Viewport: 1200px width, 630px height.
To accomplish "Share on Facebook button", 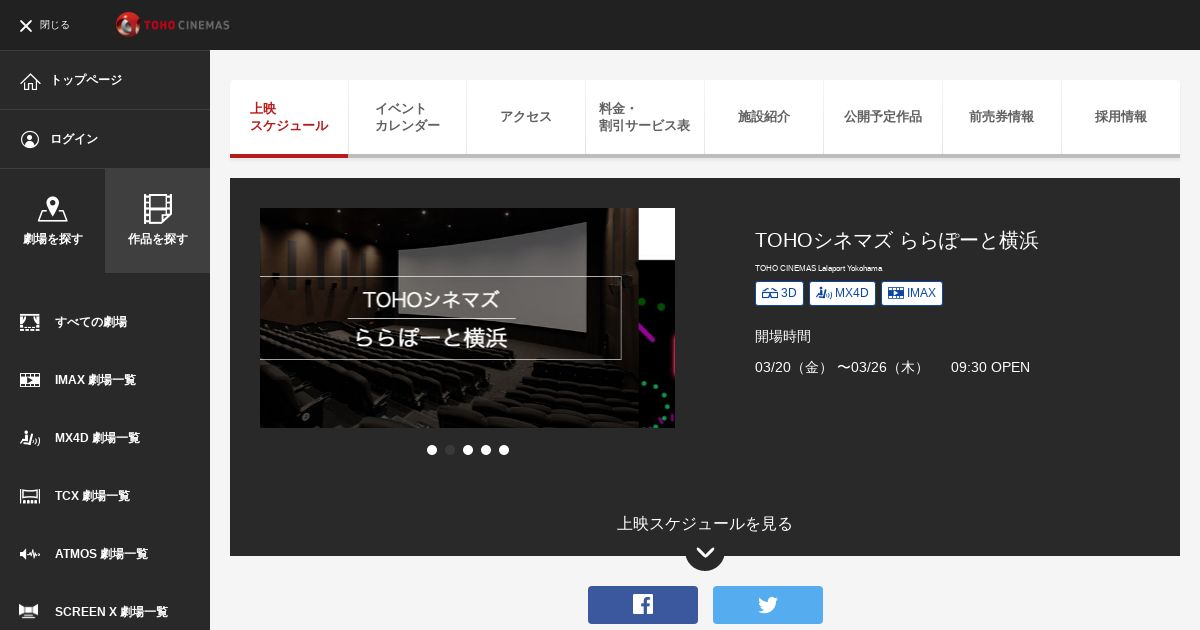I will pos(643,605).
